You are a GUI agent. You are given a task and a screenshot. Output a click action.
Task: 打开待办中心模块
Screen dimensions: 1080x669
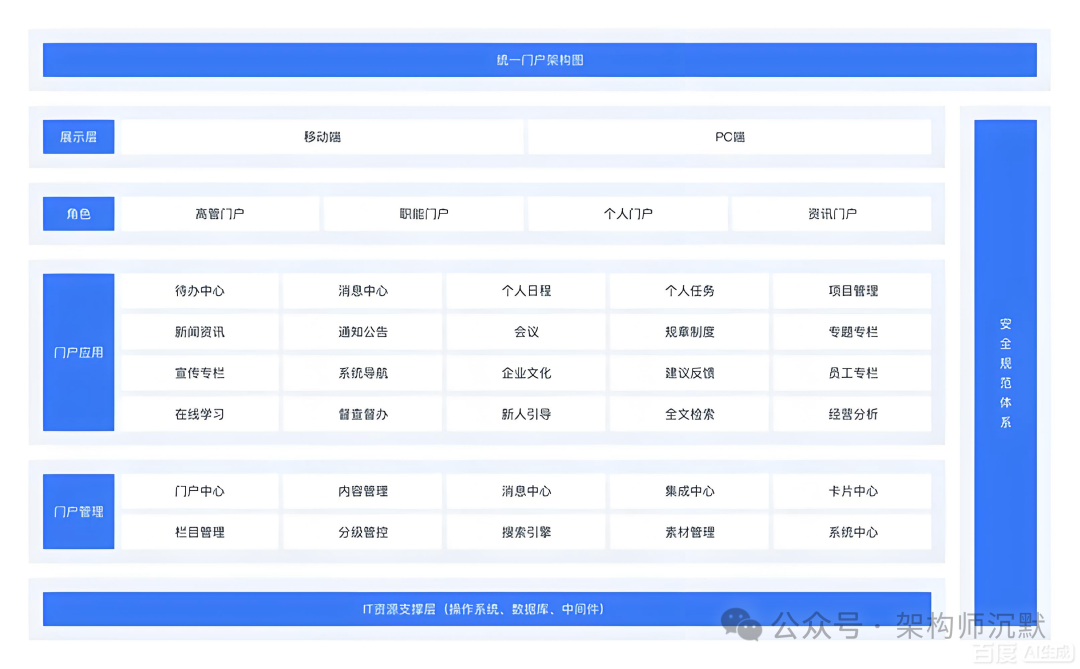pos(199,291)
